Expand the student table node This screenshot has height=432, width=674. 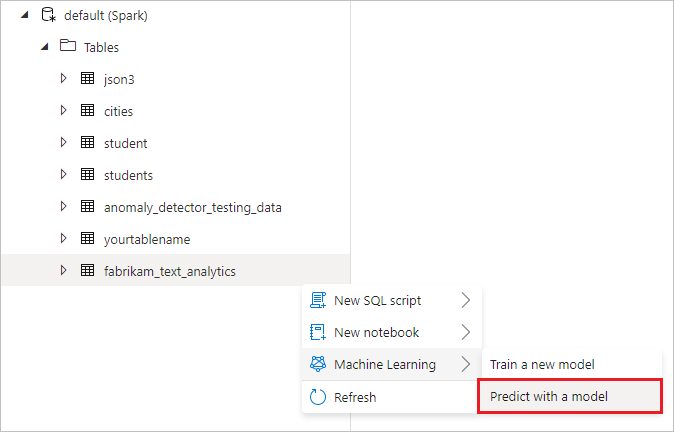pyautogui.click(x=63, y=143)
